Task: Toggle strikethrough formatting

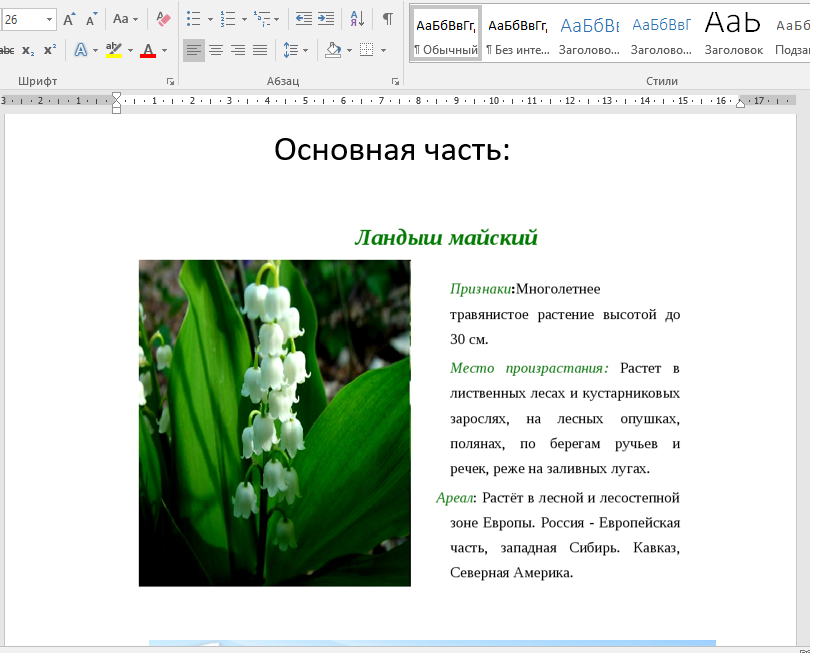Action: 7,50
